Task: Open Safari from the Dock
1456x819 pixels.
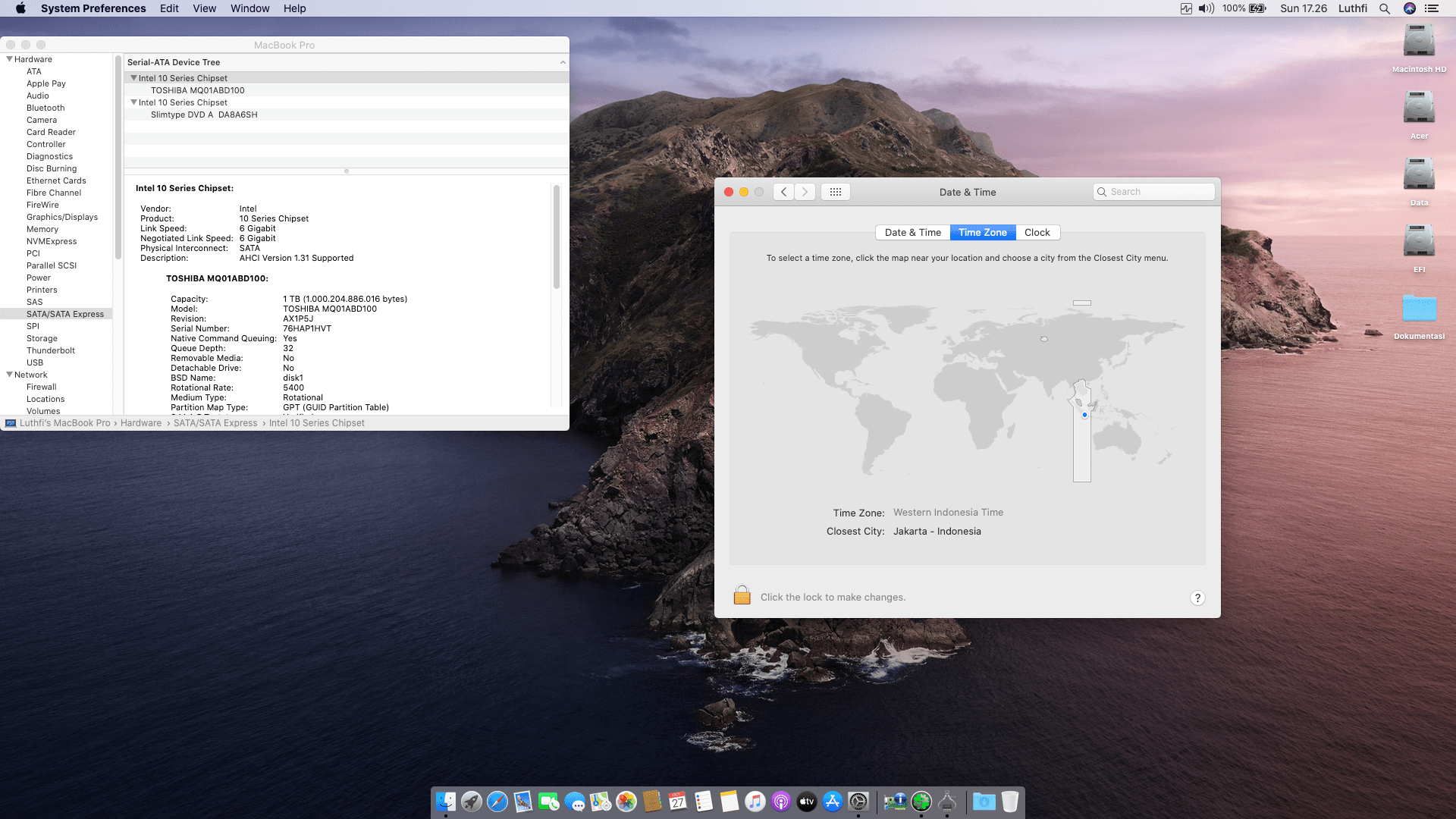Action: [497, 802]
